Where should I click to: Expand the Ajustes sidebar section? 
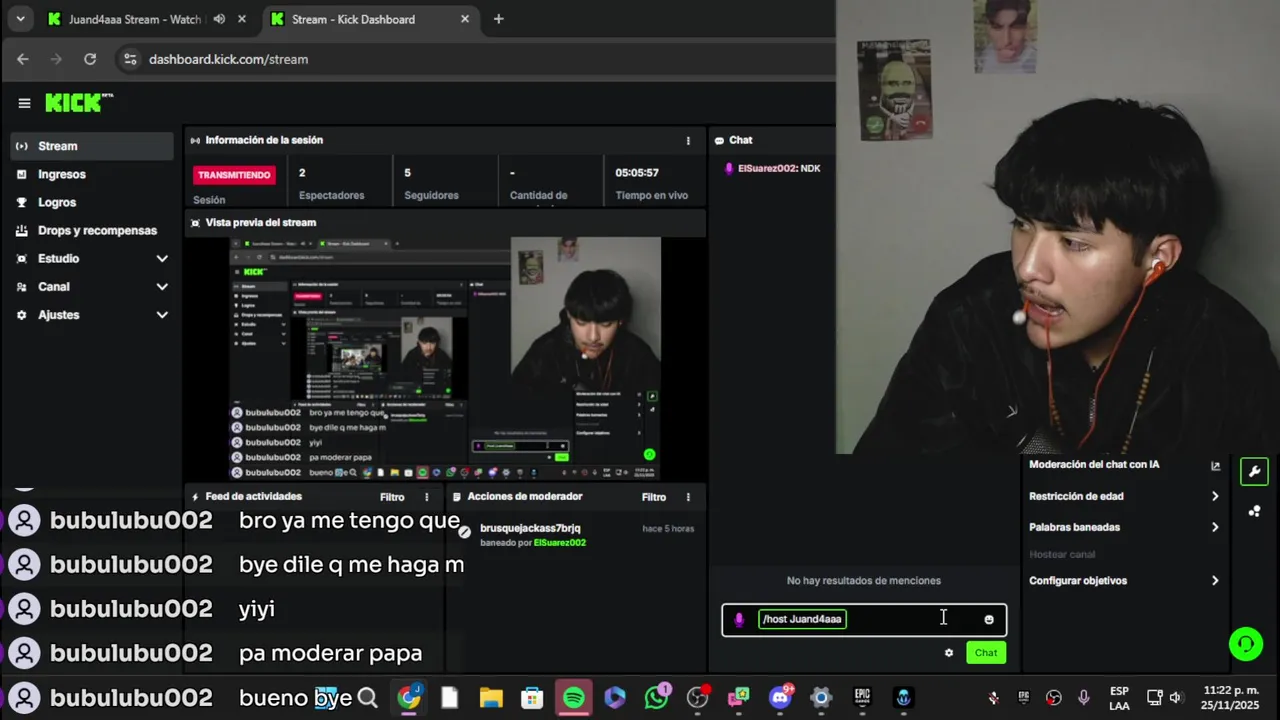(x=92, y=315)
